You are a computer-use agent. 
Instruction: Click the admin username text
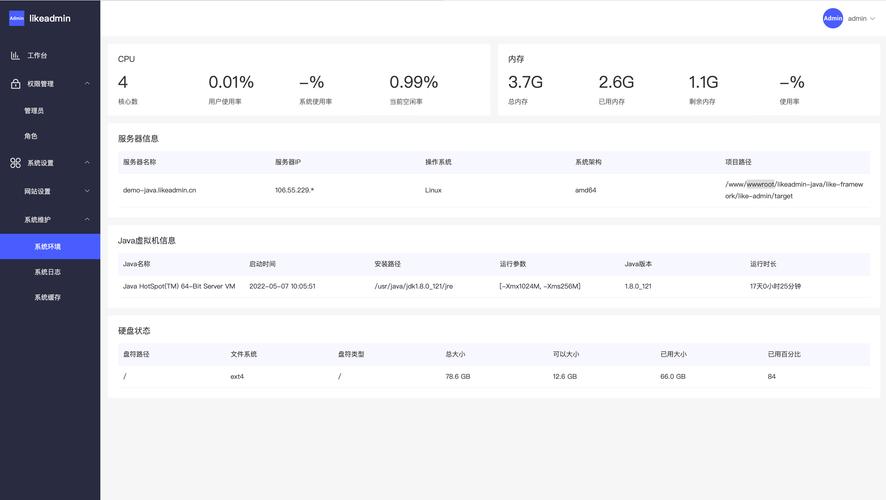coord(857,19)
